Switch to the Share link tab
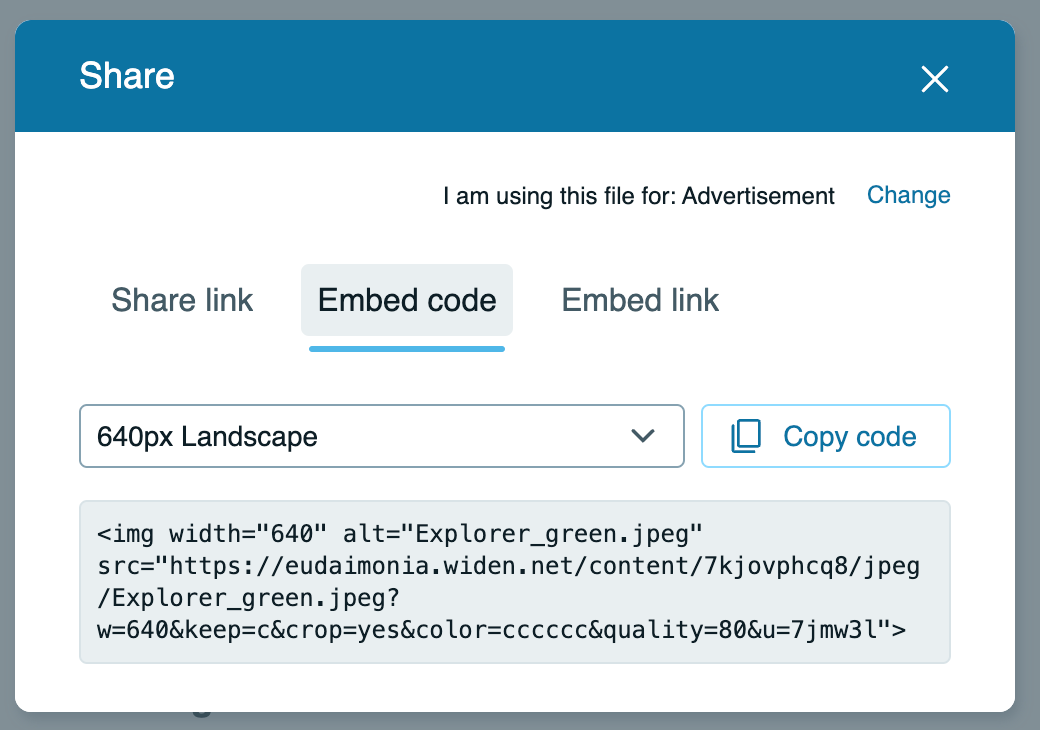This screenshot has width=1040, height=730. click(182, 300)
